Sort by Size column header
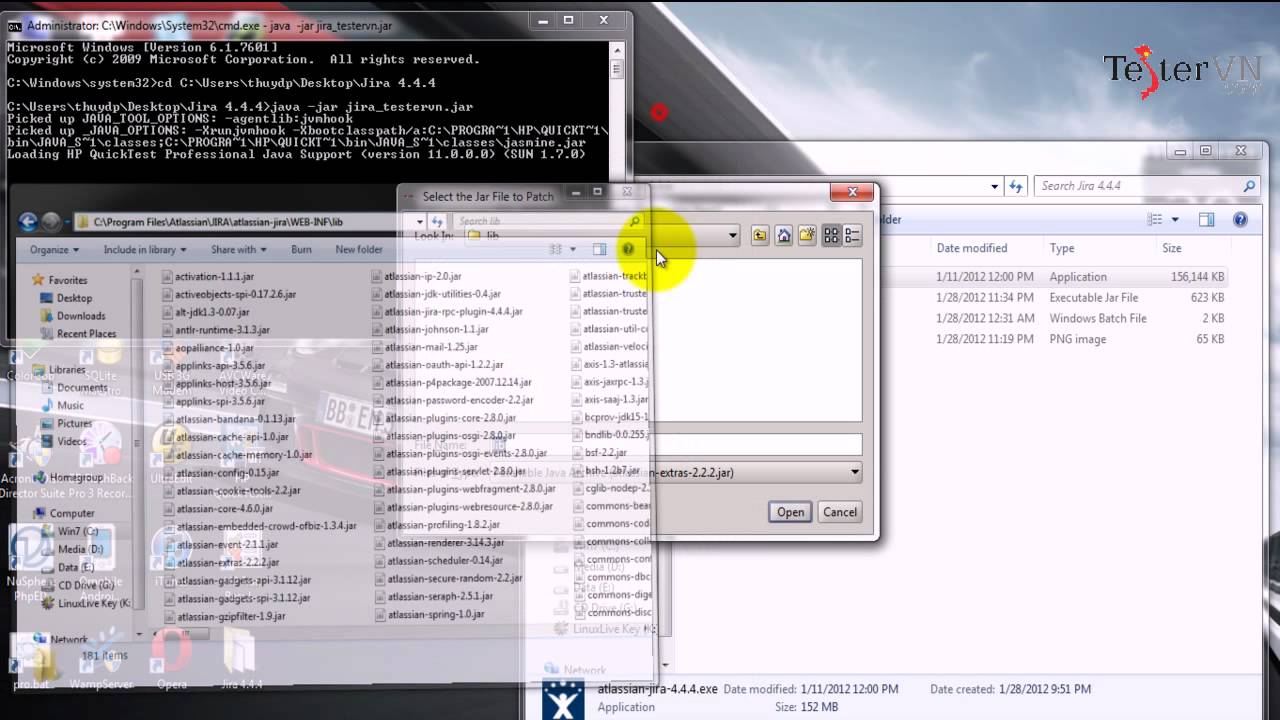Image resolution: width=1280 pixels, height=720 pixels. 1172,248
